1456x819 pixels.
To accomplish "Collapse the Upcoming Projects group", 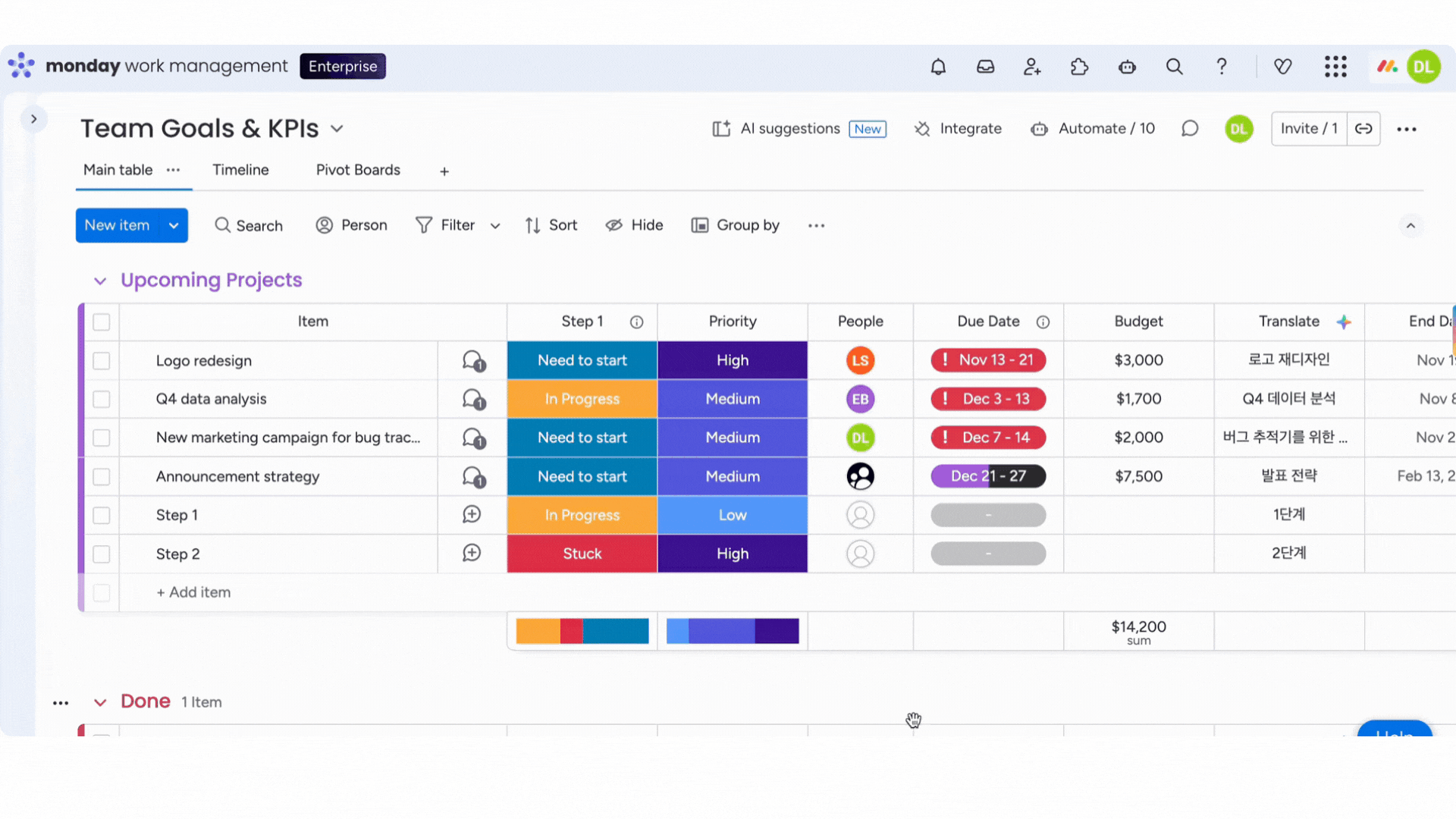I will tap(100, 281).
